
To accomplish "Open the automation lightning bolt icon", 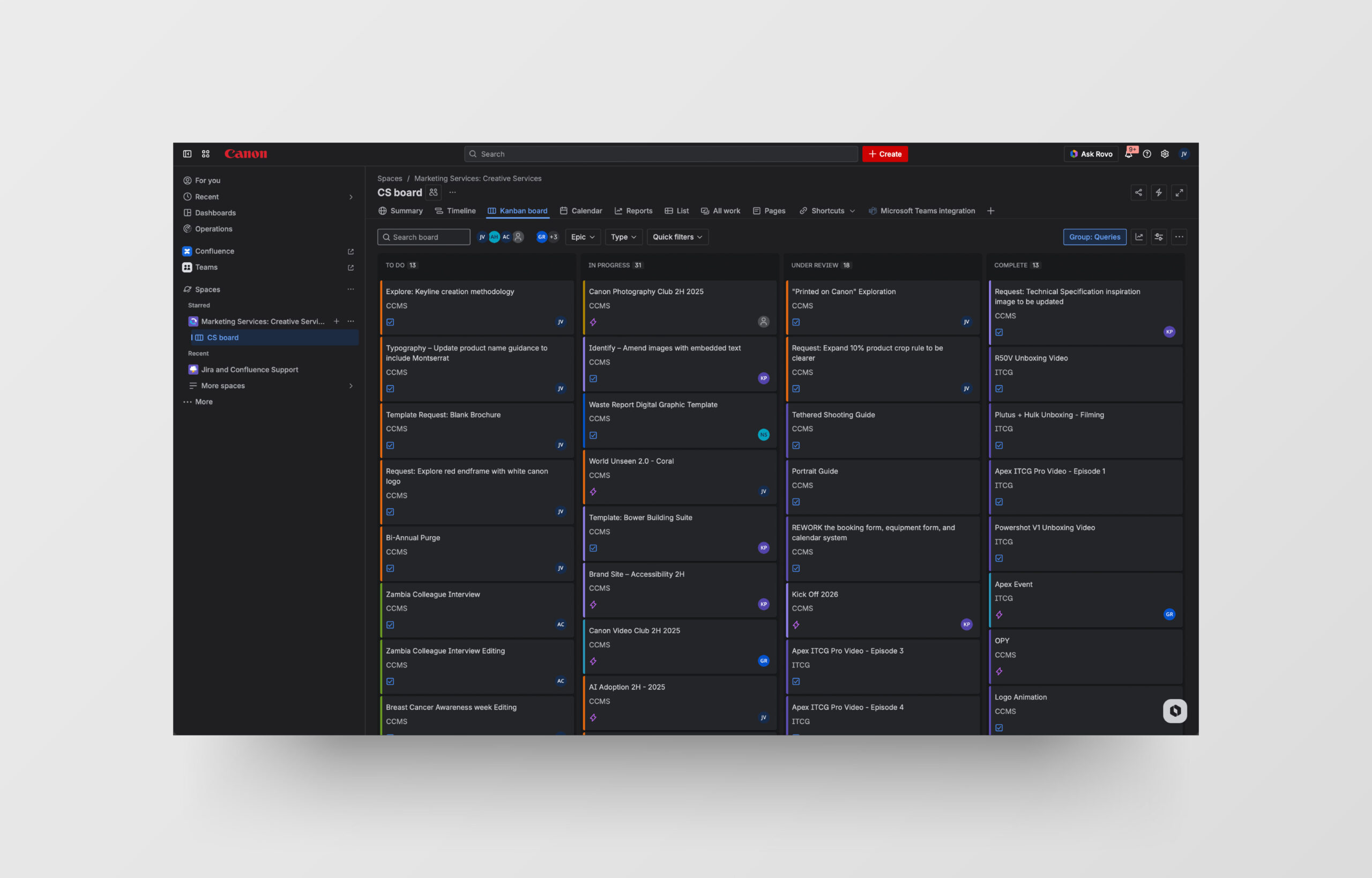I will [x=1158, y=193].
